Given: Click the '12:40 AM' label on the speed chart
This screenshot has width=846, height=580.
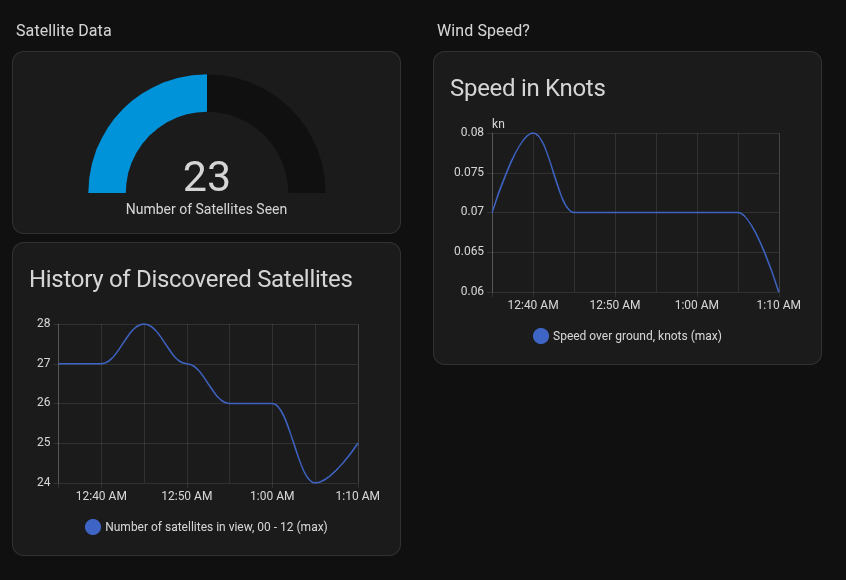Looking at the screenshot, I should (533, 305).
